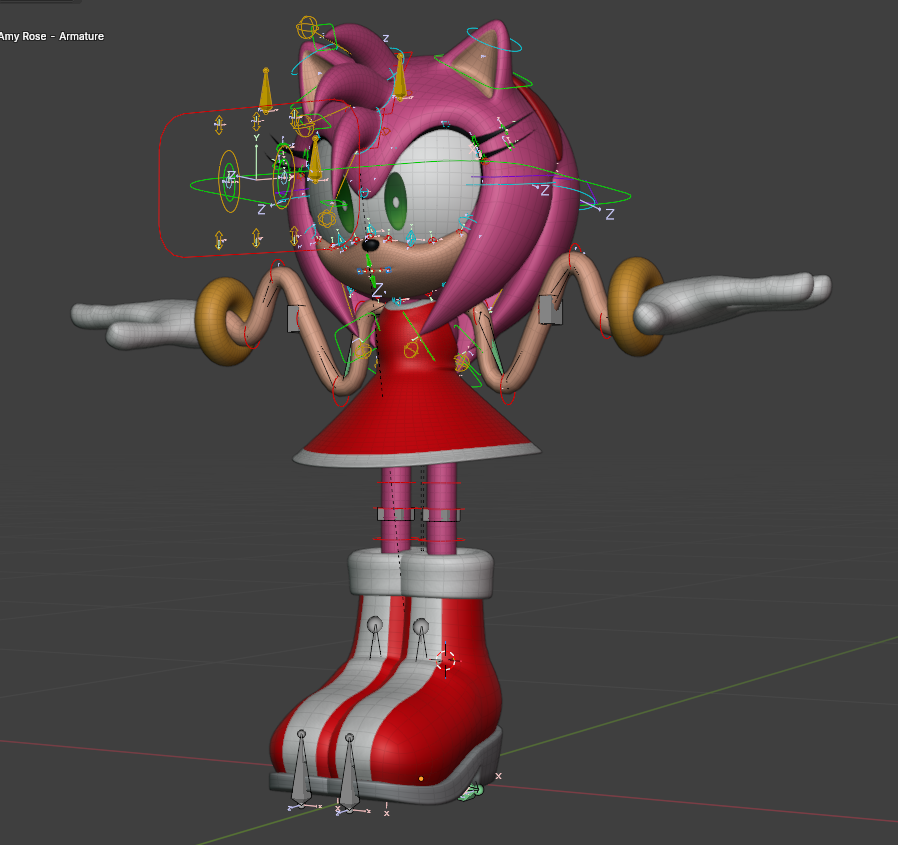This screenshot has height=845, width=898.
Task: Select the yellow wire sphere near the cheek
Action: 328,218
